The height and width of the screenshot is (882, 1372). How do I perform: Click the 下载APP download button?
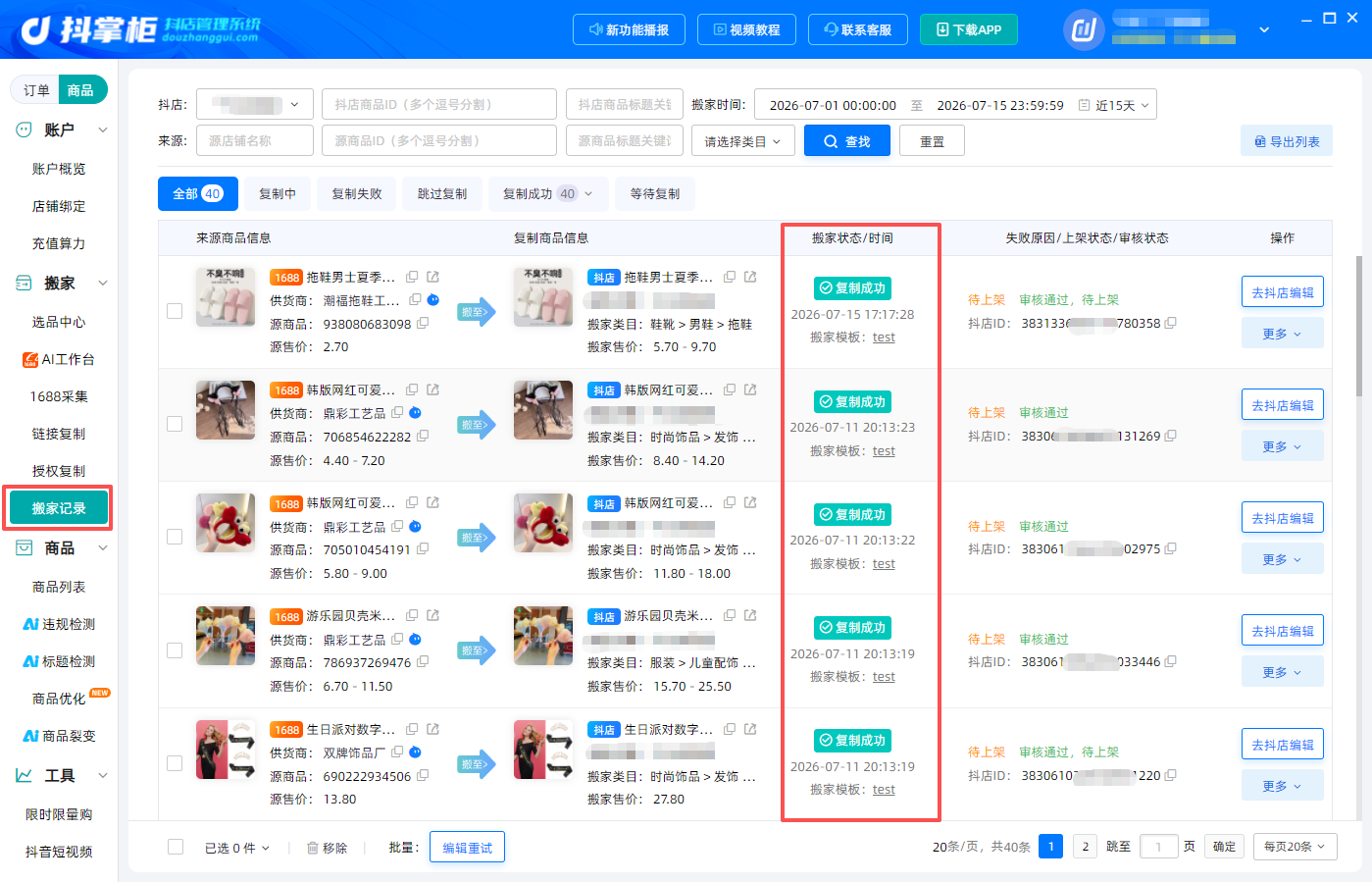(969, 29)
